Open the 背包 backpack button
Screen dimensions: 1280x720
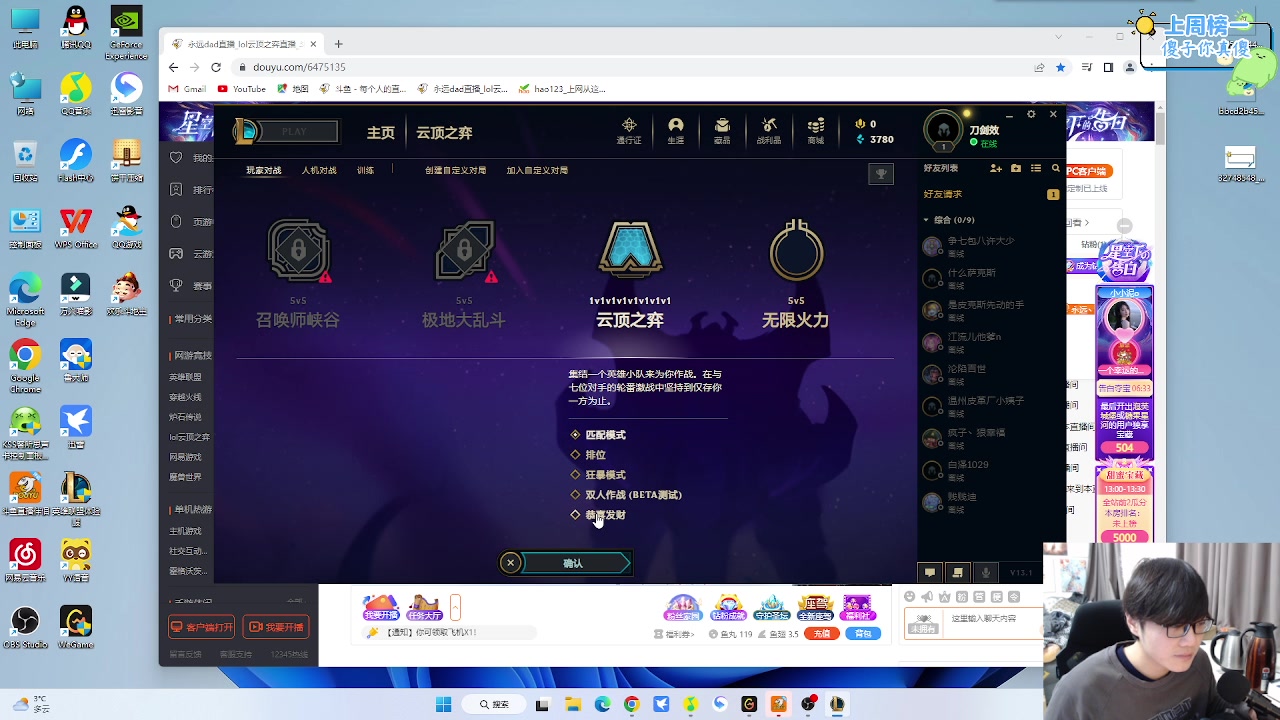click(x=864, y=633)
